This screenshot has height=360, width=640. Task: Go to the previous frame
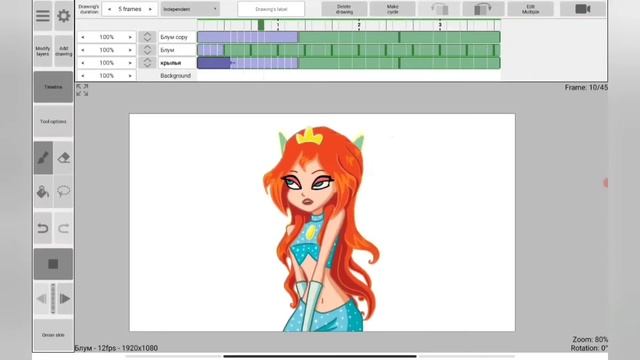pos(42,299)
